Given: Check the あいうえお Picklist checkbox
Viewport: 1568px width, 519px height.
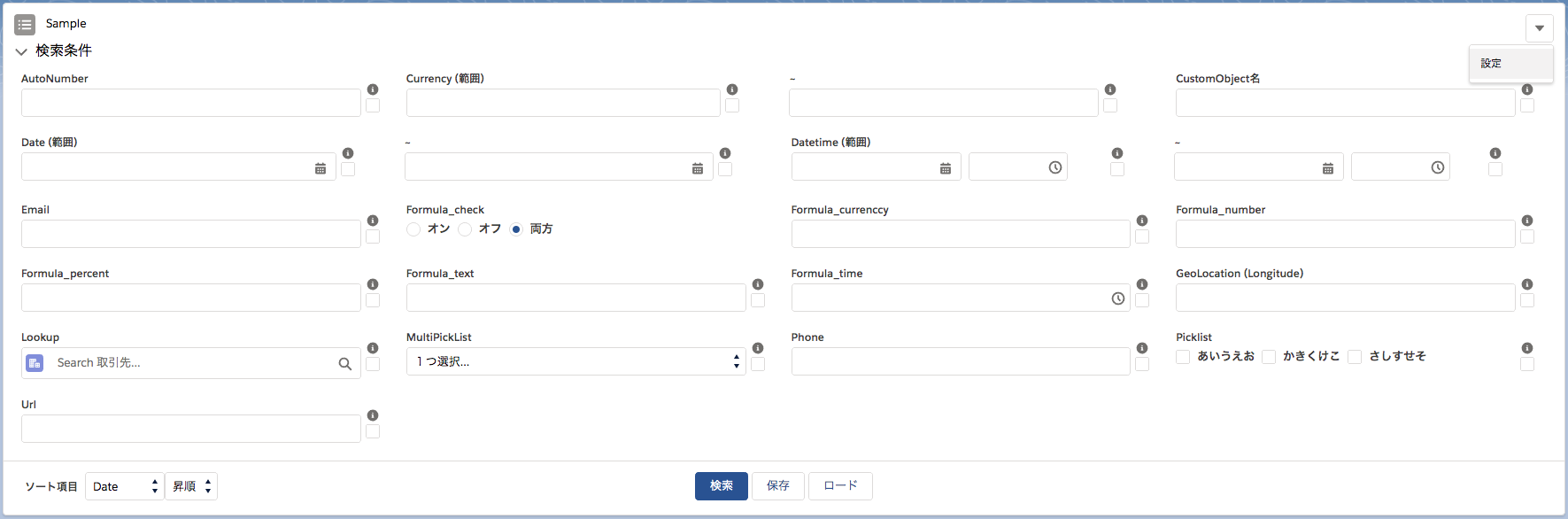Looking at the screenshot, I should point(1183,357).
